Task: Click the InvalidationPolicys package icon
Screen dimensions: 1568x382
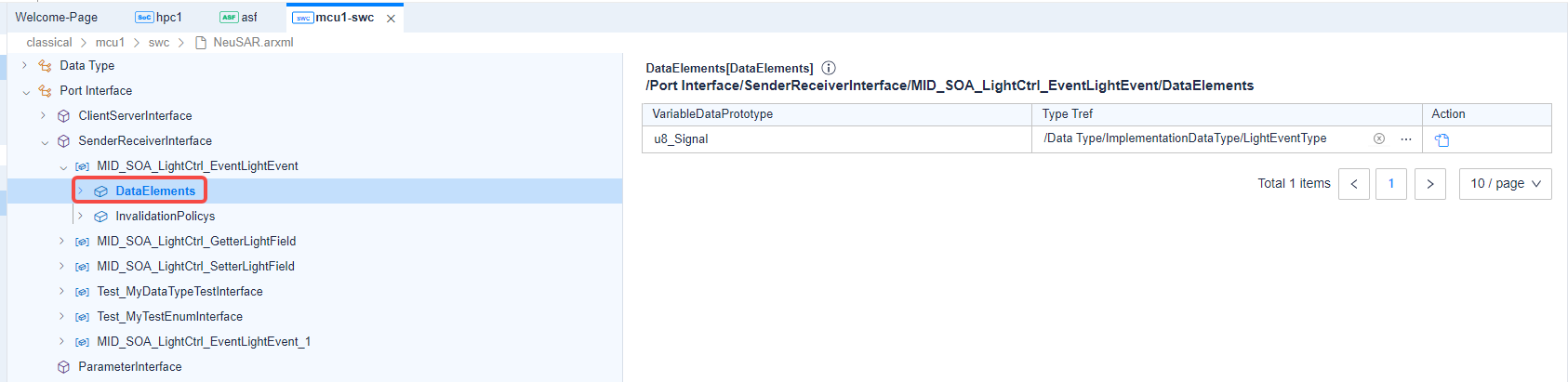Action: (x=100, y=217)
